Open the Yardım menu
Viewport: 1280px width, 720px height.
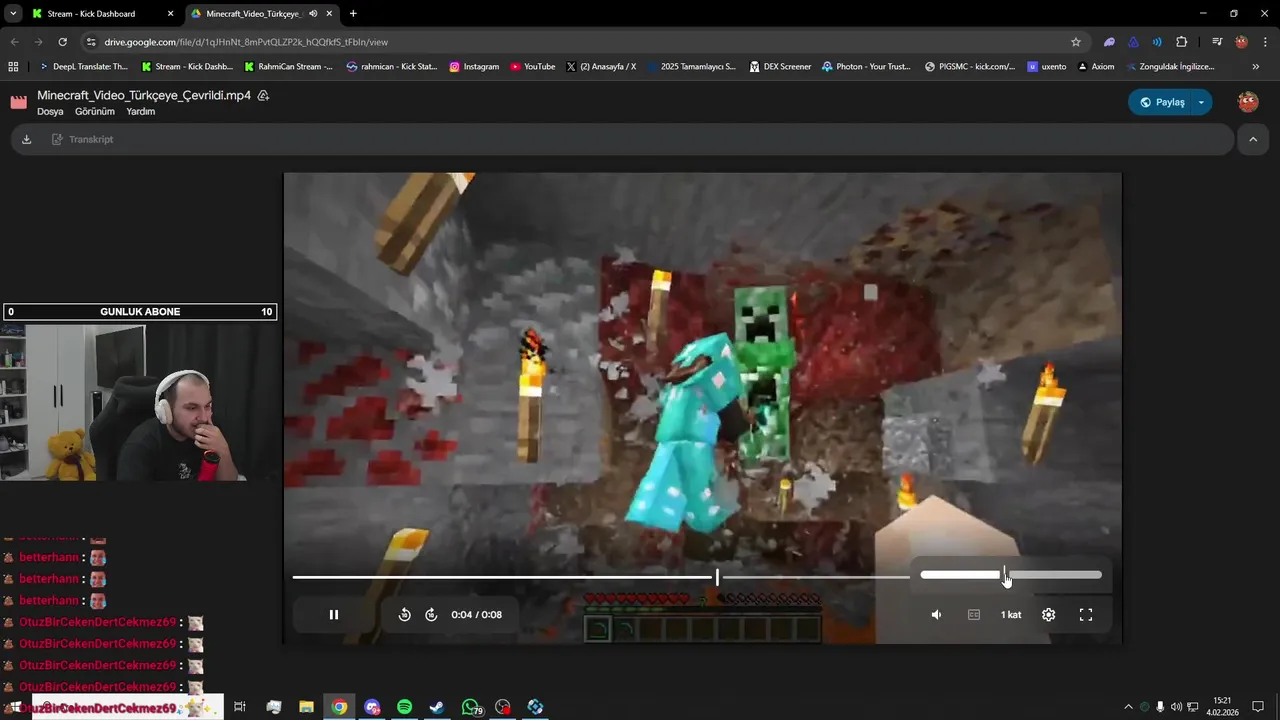click(140, 112)
